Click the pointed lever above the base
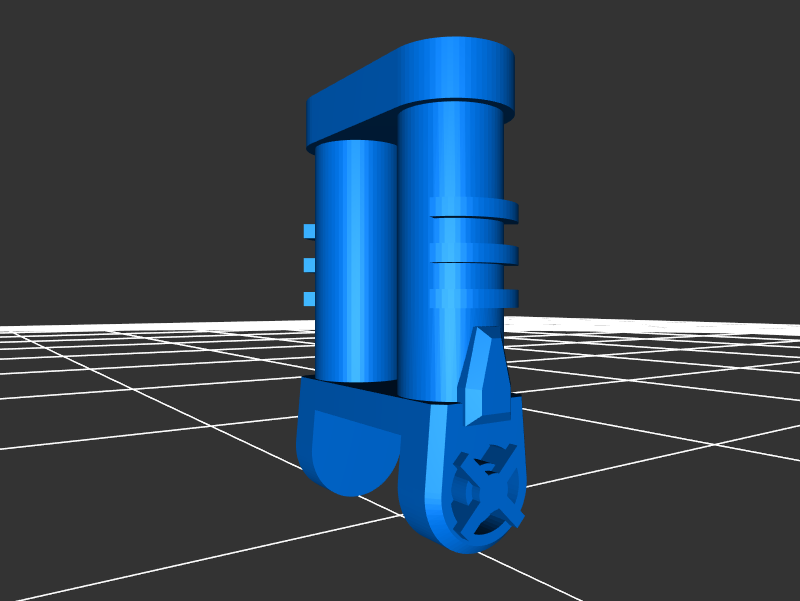This screenshot has height=601, width=800. coord(484,372)
